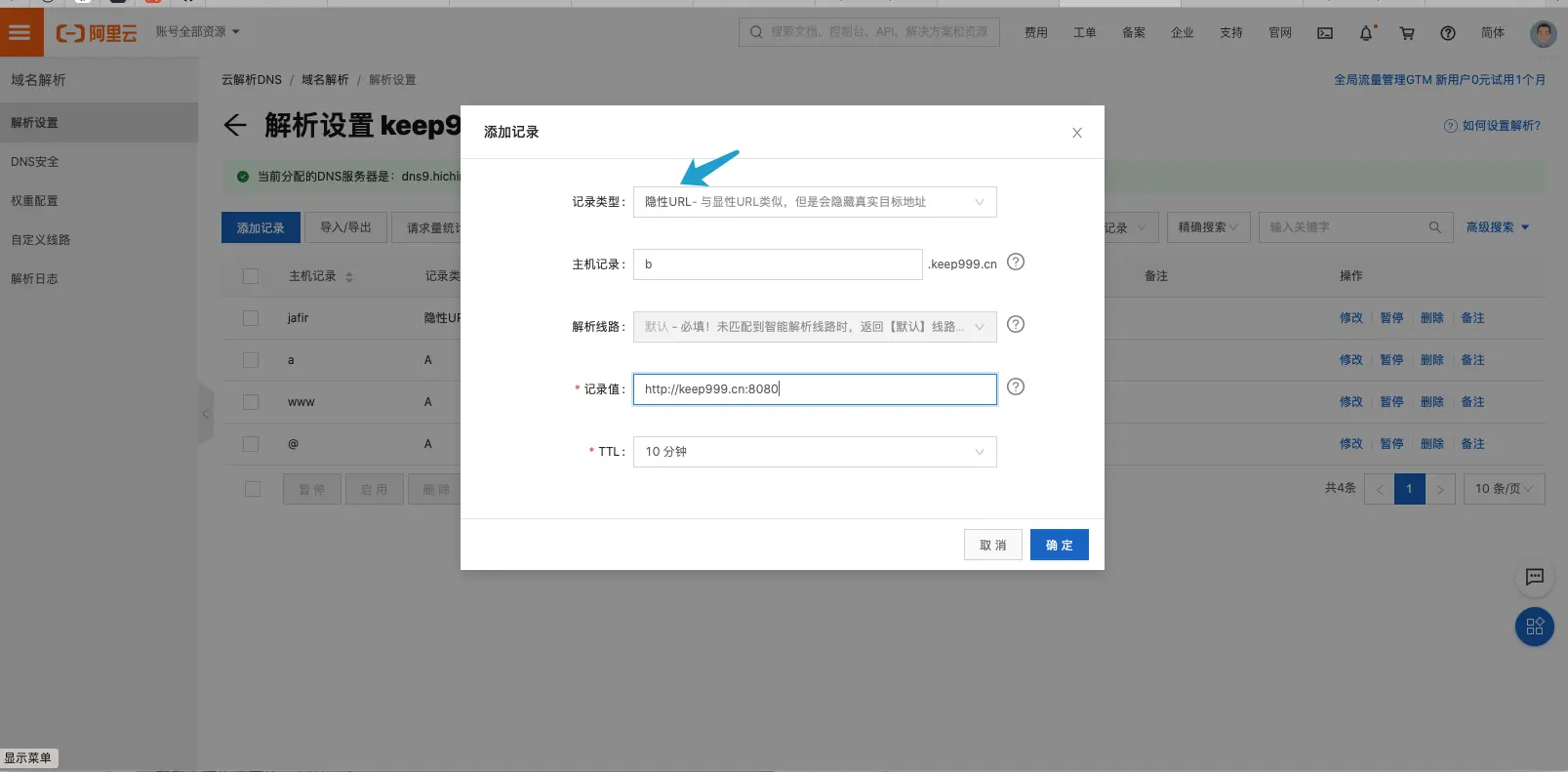Open the 简体 language selector

click(1493, 33)
